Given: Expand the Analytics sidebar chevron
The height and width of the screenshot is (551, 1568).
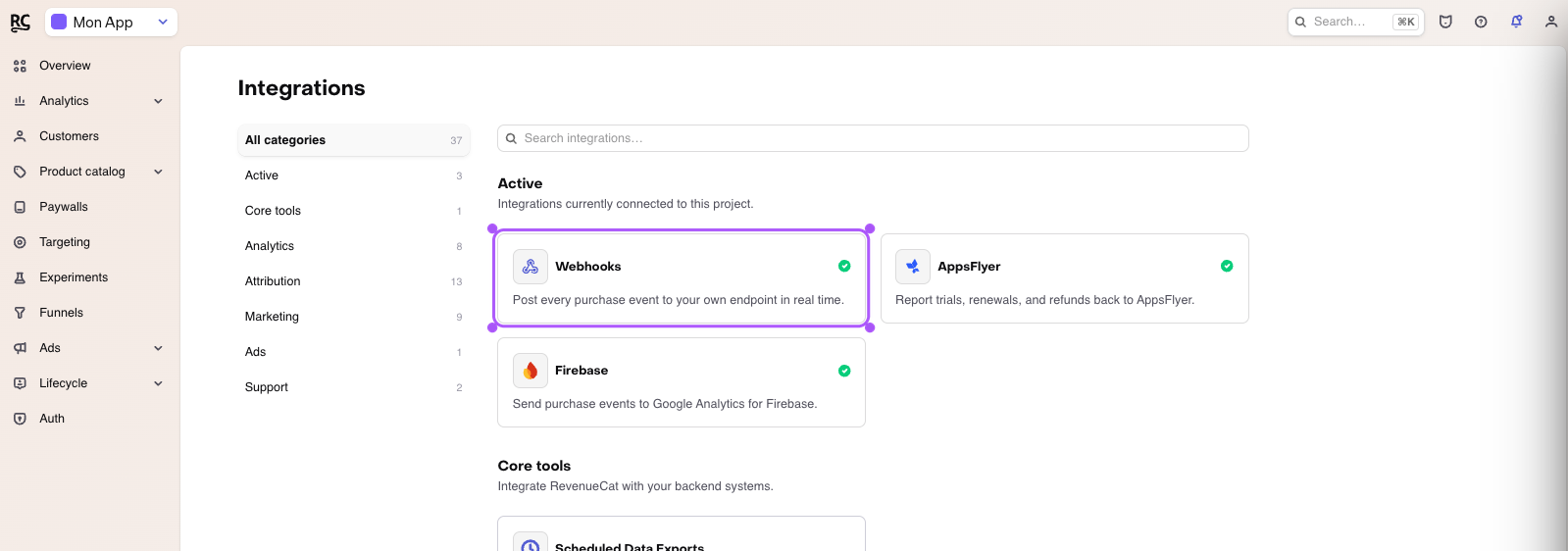Looking at the screenshot, I should click(158, 101).
